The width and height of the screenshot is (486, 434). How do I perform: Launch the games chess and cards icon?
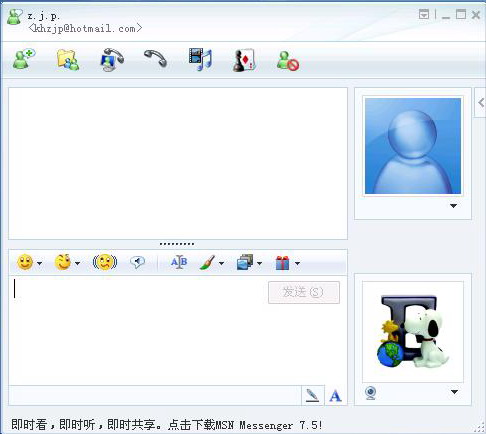click(x=244, y=60)
